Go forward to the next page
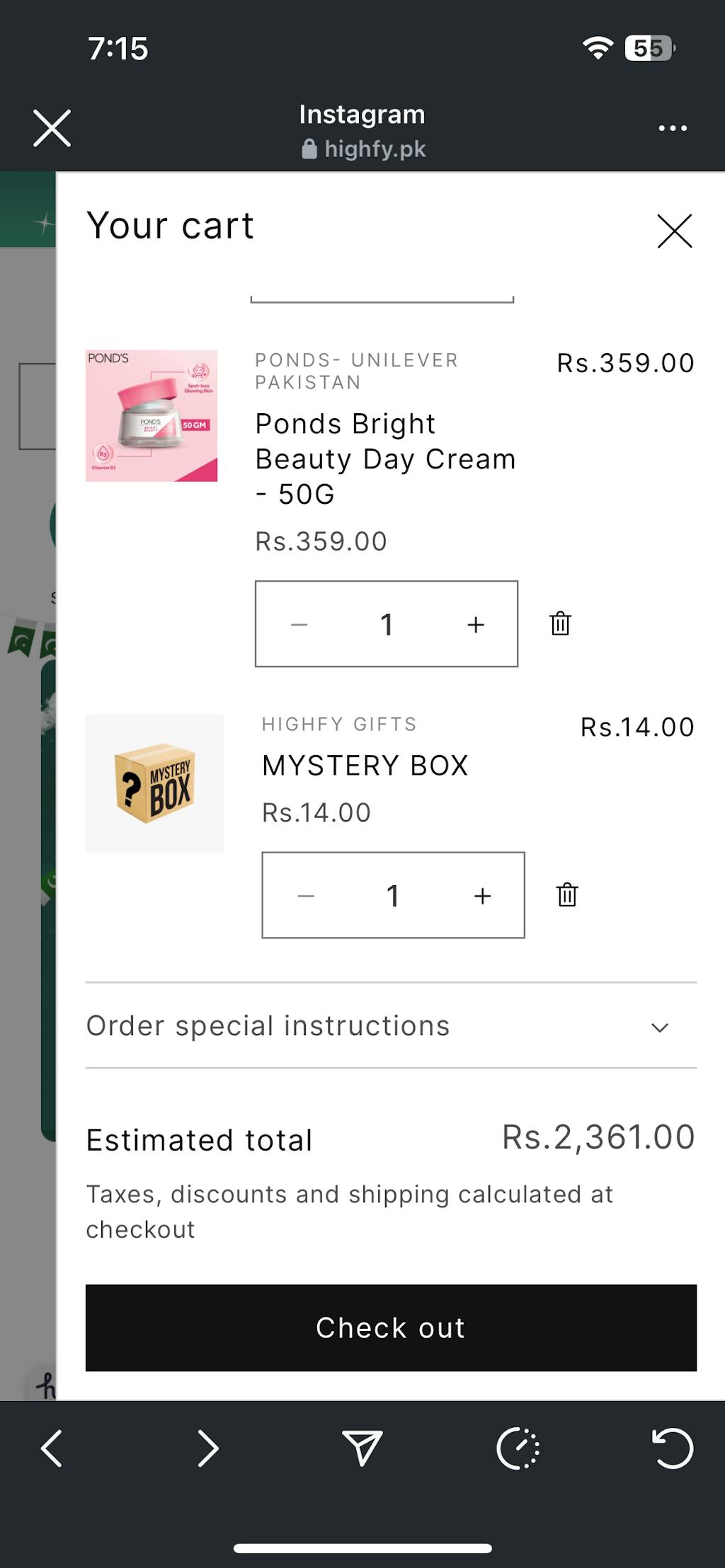This screenshot has width=725, height=1568. click(207, 1448)
